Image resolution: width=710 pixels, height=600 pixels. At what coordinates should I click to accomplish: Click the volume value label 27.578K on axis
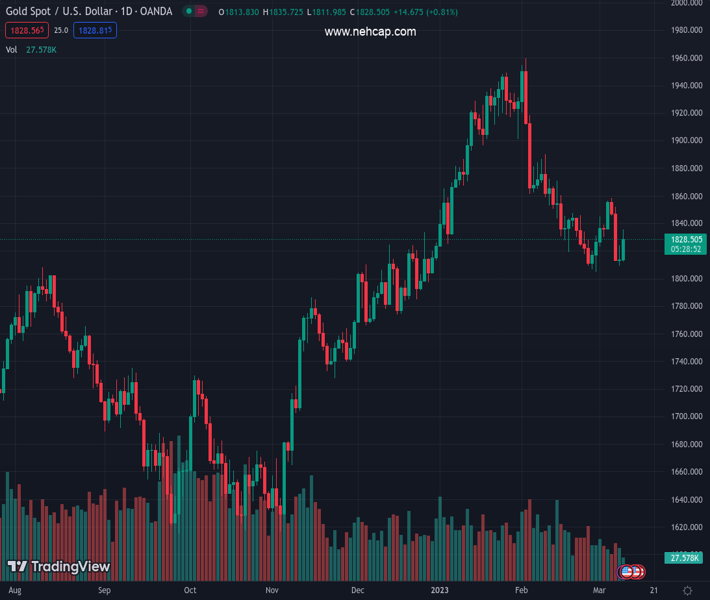[x=686, y=557]
